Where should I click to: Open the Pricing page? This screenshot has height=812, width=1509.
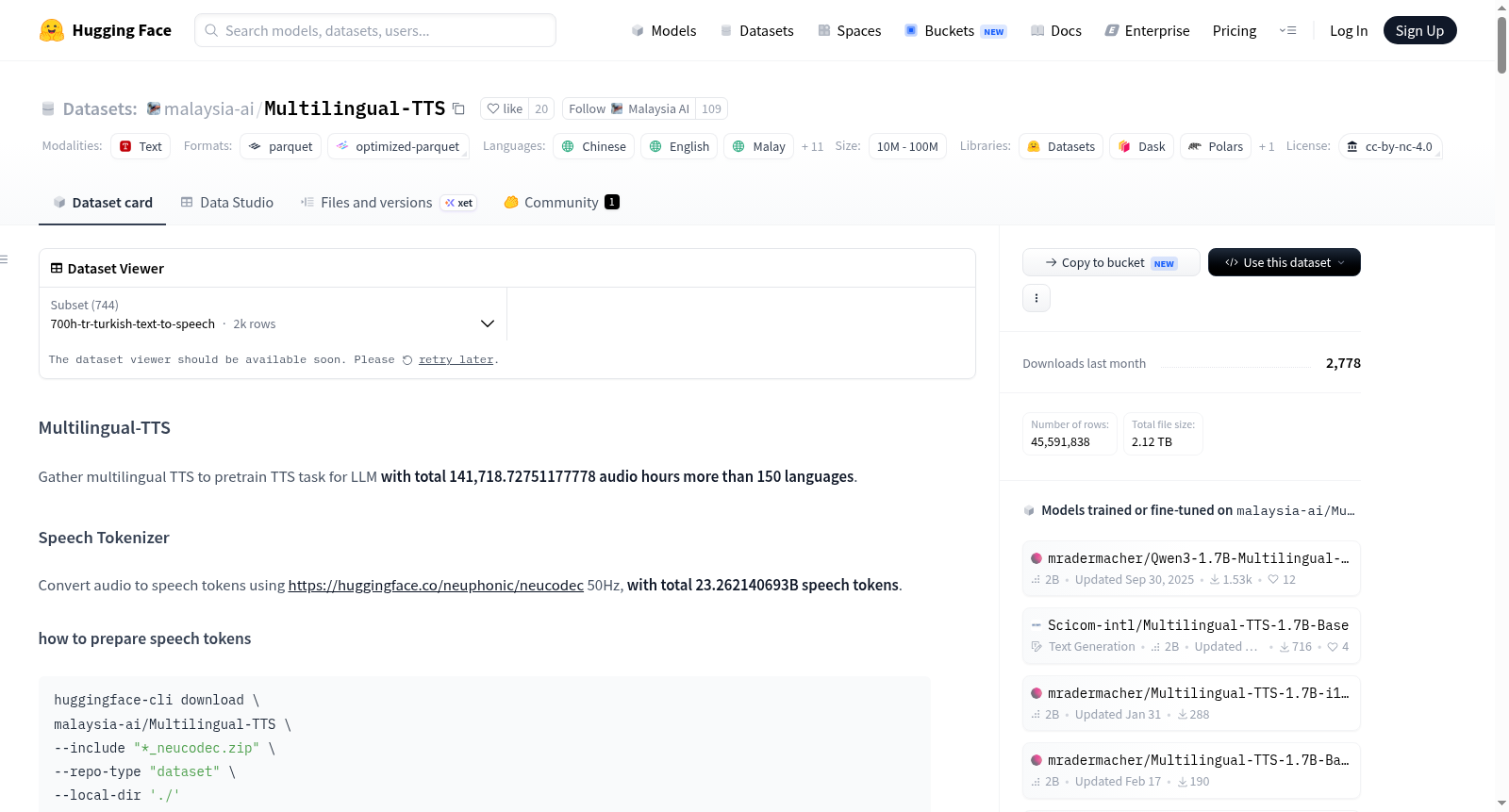1235,30
